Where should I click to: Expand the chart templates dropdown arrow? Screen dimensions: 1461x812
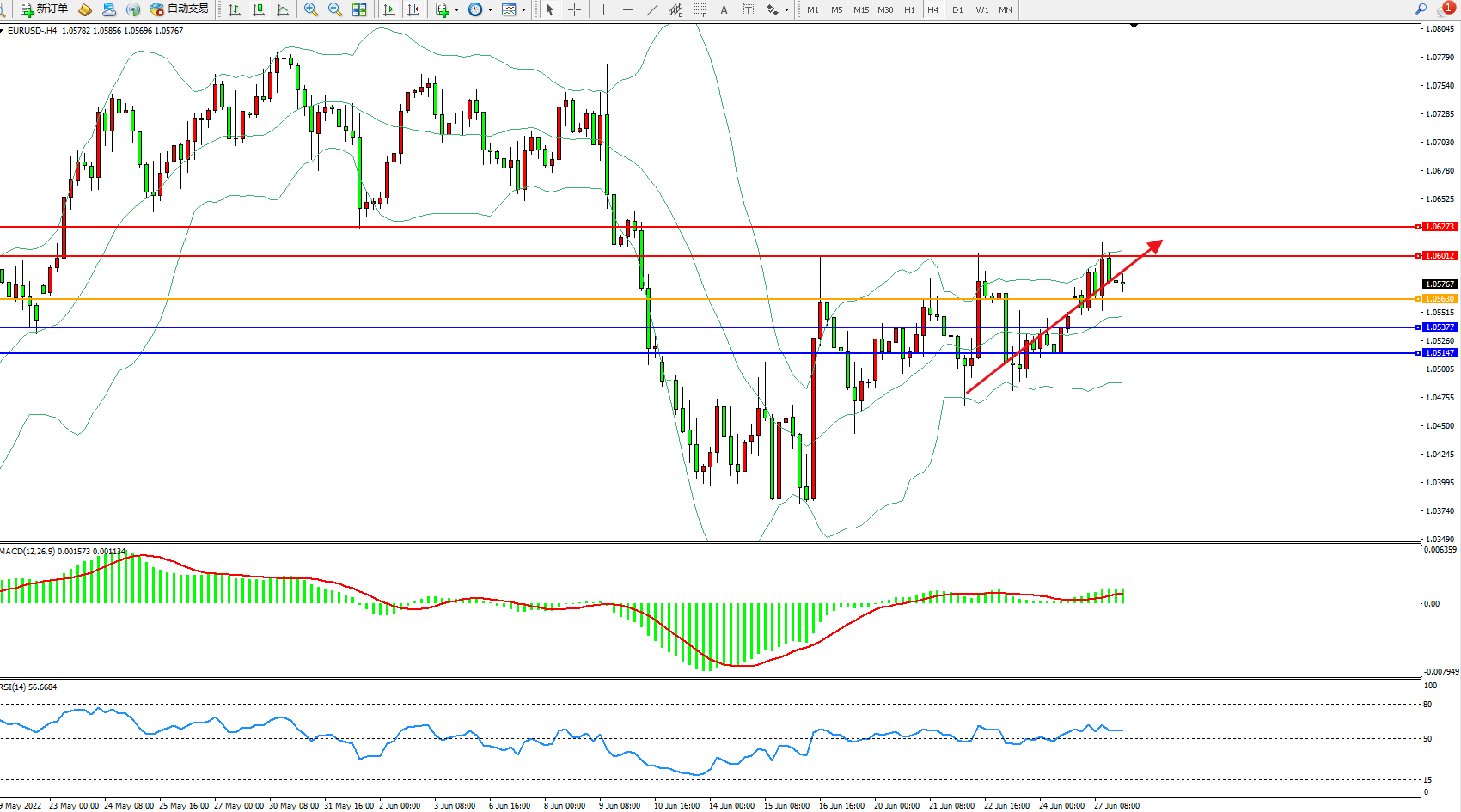click(x=523, y=10)
